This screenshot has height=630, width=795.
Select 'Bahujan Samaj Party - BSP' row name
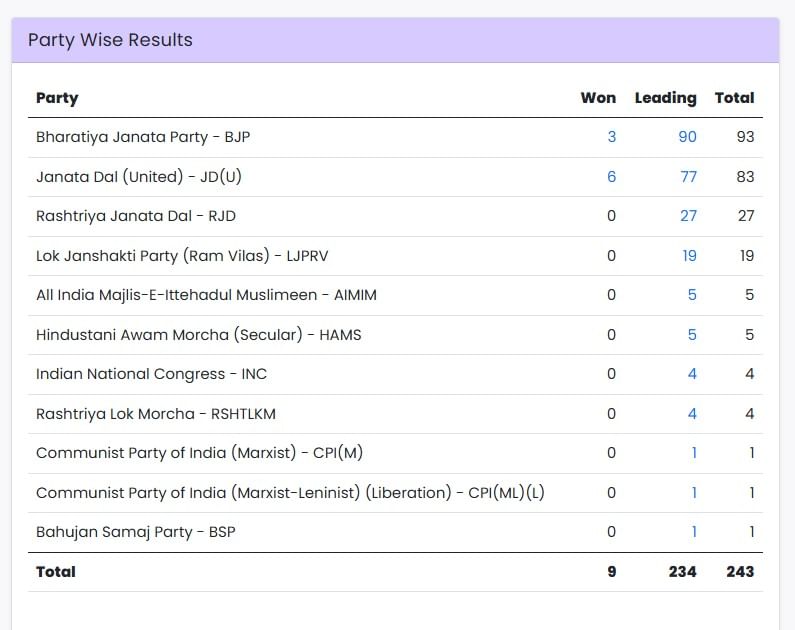[136, 532]
